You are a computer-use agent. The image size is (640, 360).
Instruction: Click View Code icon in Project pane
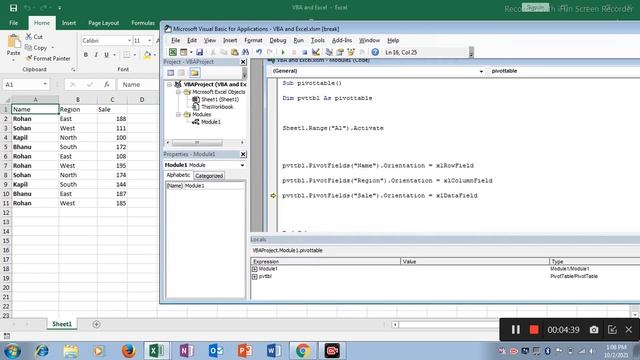click(171, 73)
